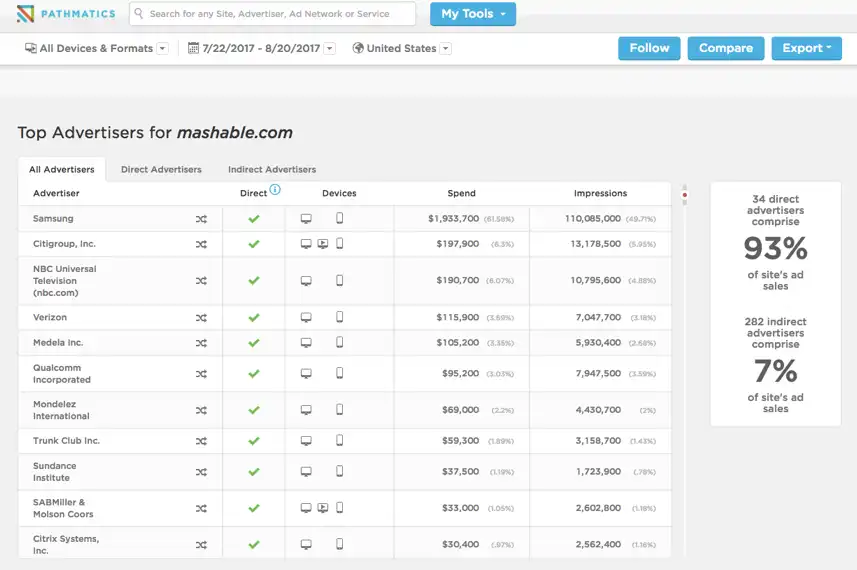
Task: Open the Samsung advertiser link
Action: [x=53, y=219]
